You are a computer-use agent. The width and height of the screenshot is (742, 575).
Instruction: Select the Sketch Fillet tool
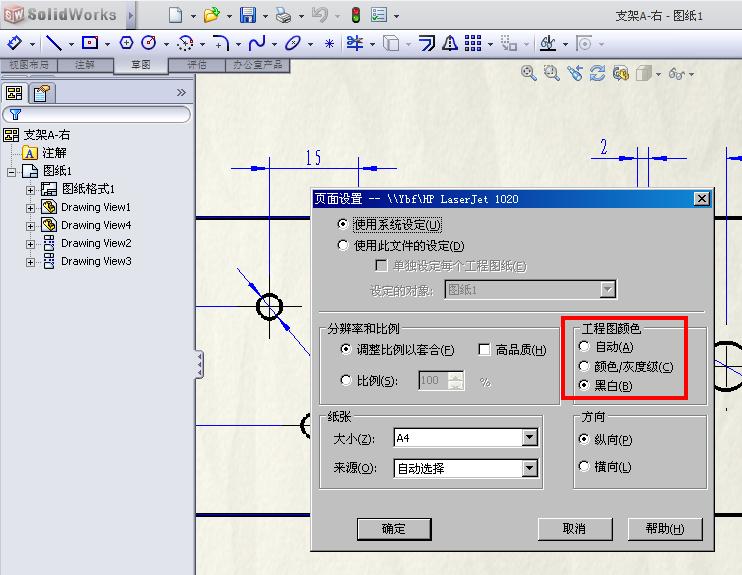221,44
